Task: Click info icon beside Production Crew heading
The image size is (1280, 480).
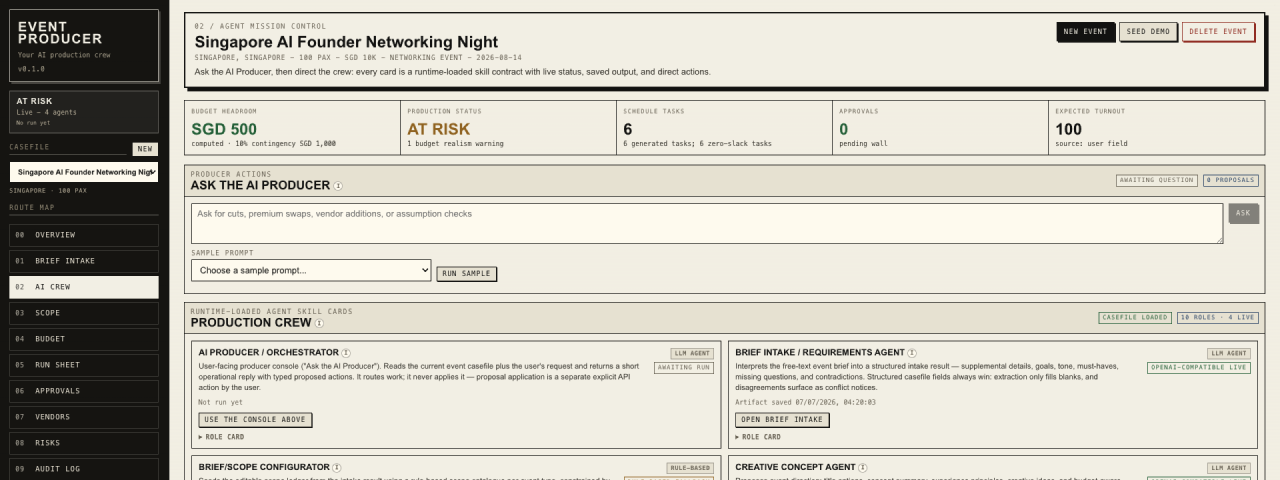Action: click(x=319, y=323)
